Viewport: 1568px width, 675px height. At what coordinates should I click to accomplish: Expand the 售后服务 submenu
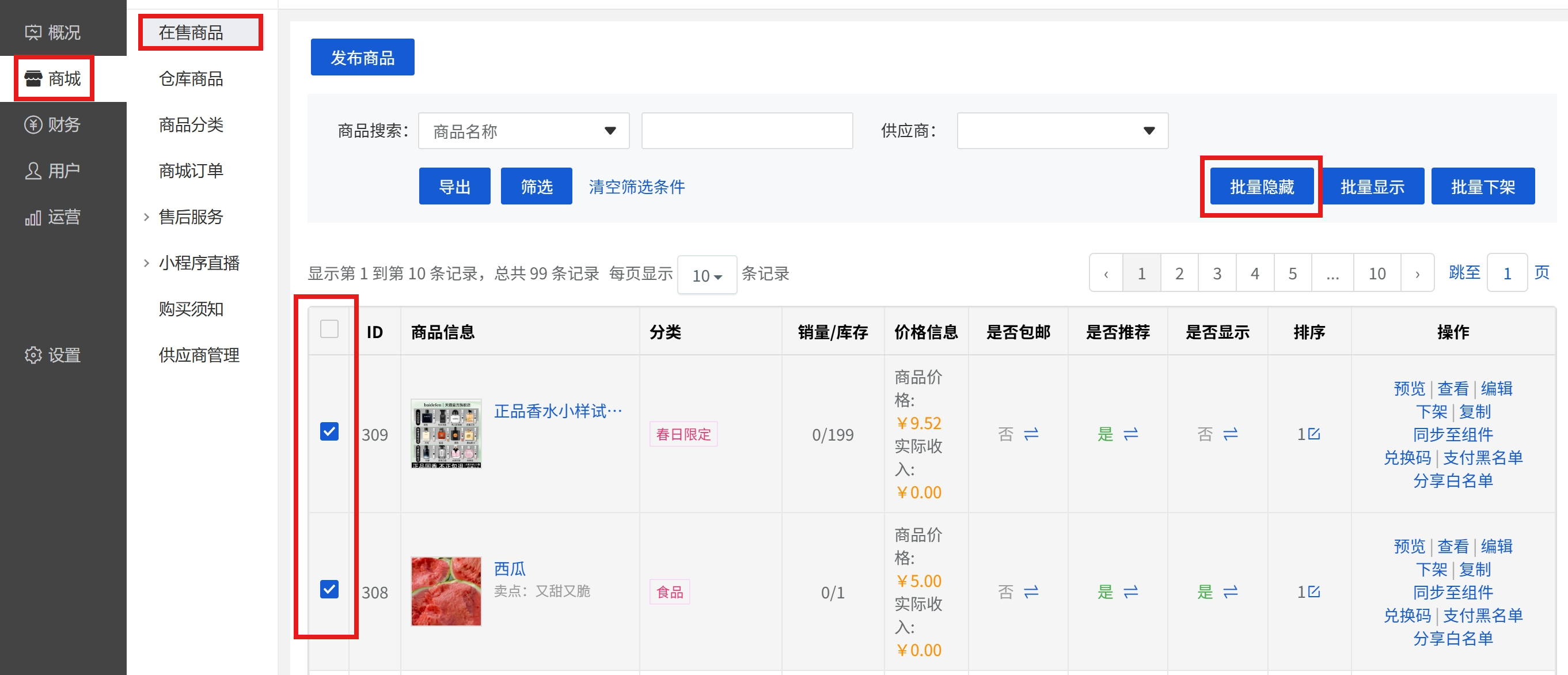click(x=191, y=217)
